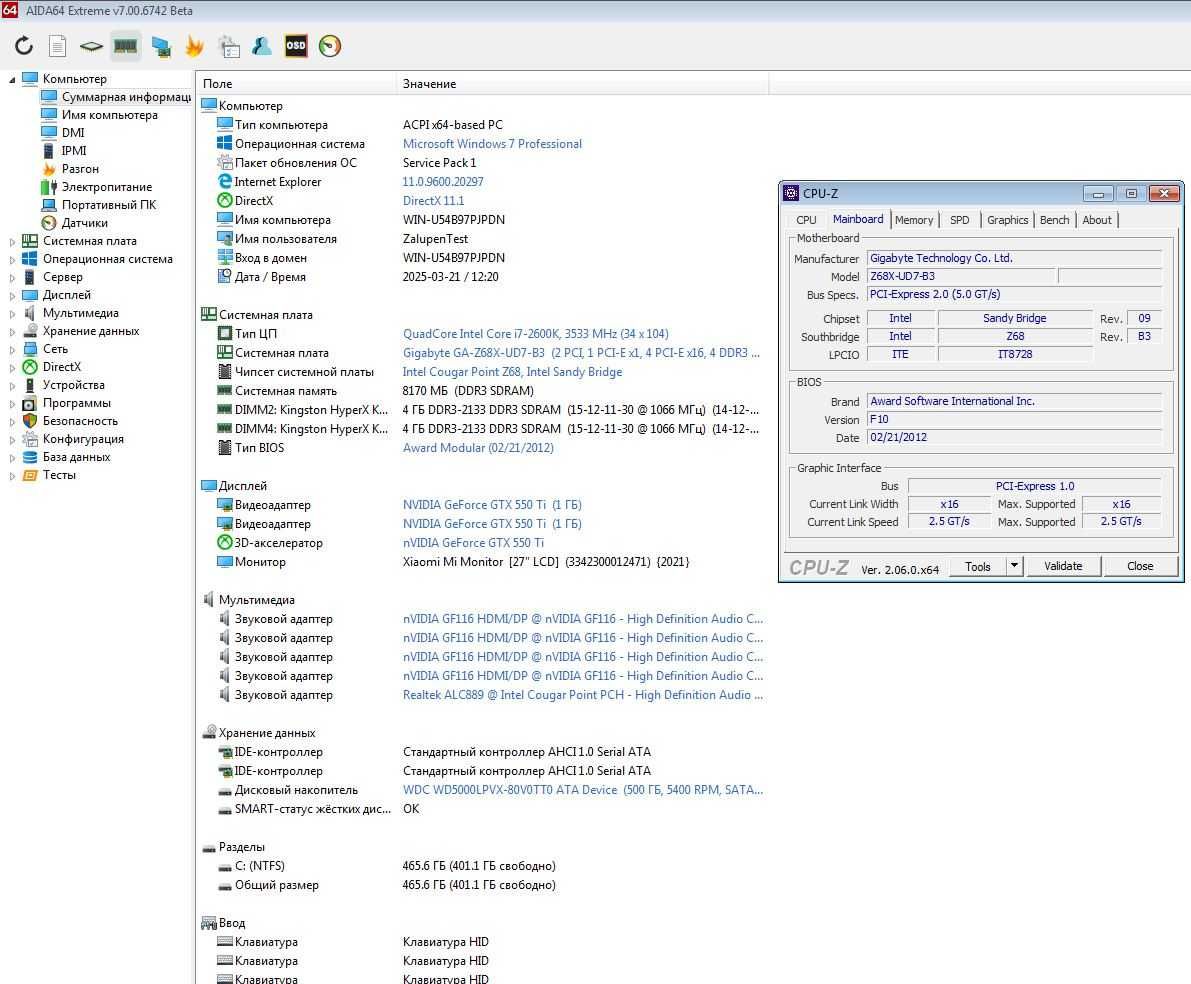Click the Монитор row icon
The height and width of the screenshot is (984, 1191).
click(x=225, y=562)
